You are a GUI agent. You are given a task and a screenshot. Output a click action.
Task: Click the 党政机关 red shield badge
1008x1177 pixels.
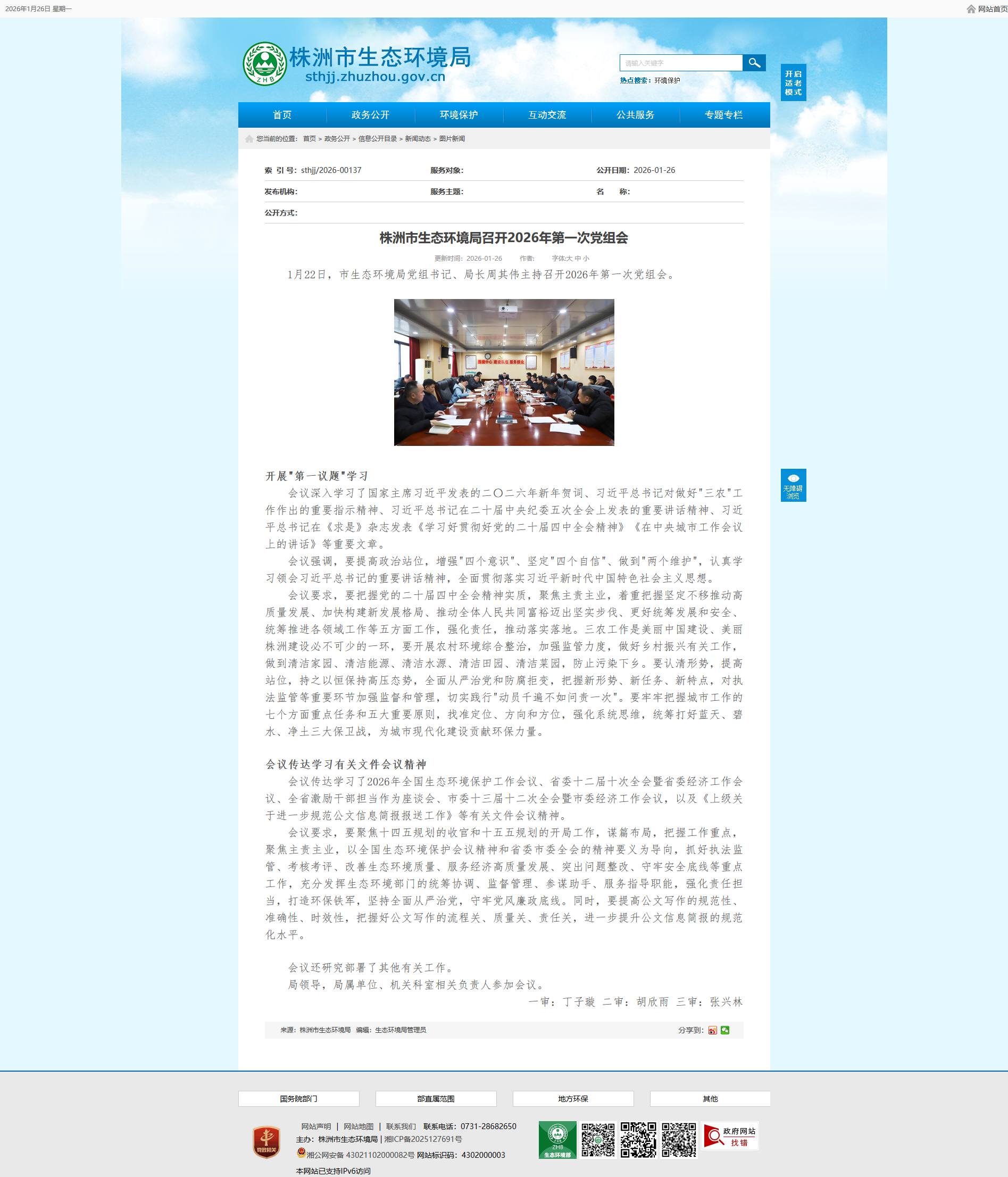click(x=266, y=1142)
